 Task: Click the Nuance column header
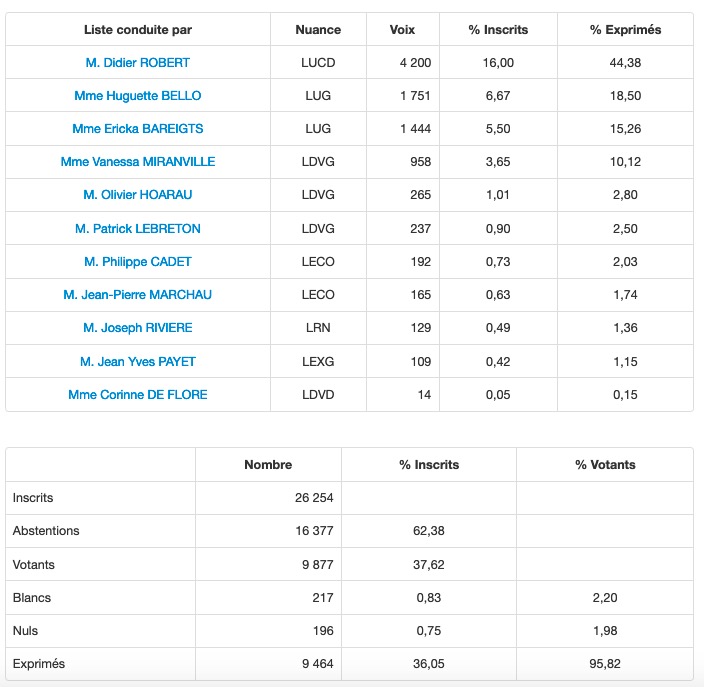[x=318, y=30]
